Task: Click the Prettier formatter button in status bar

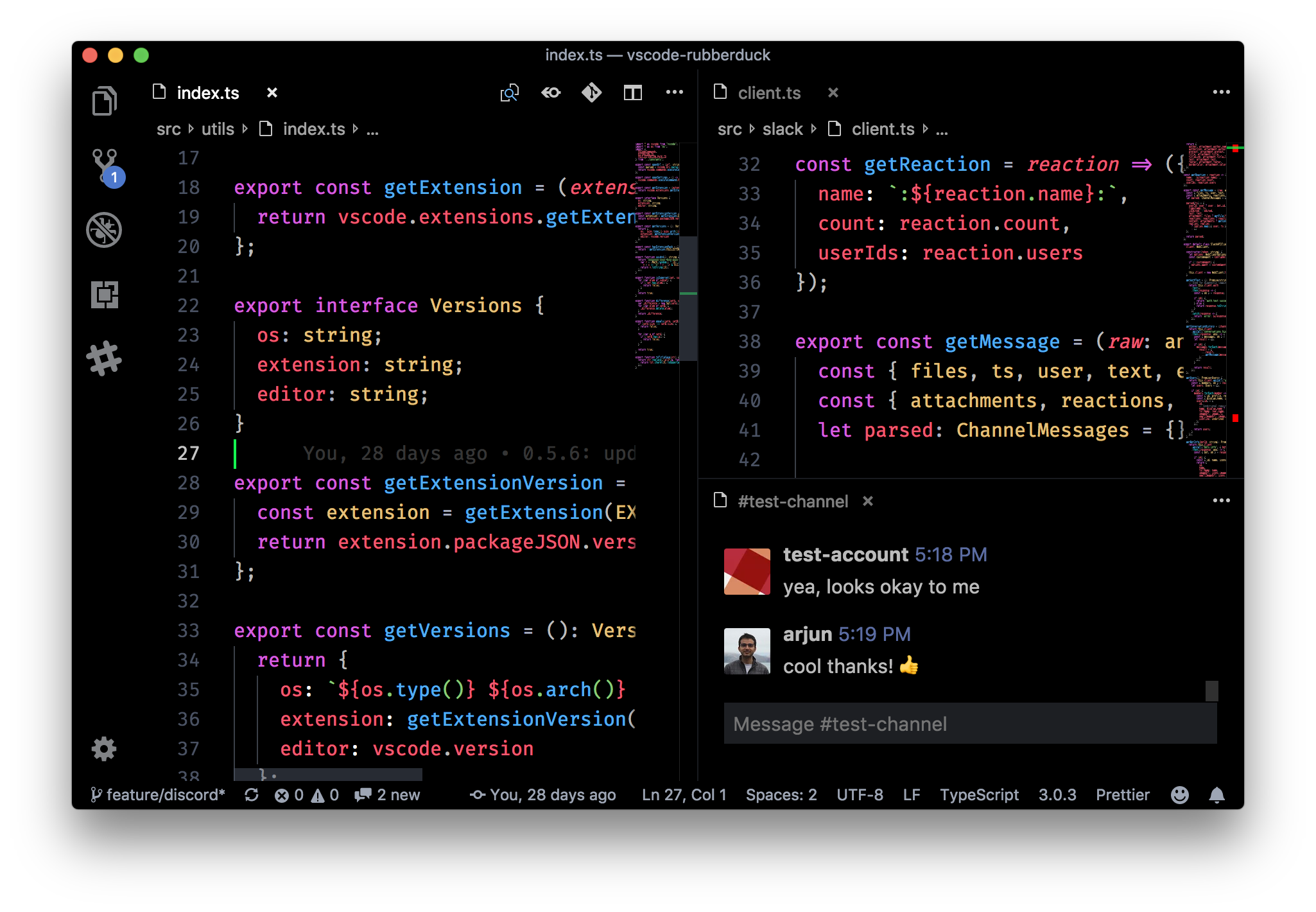Action: pyautogui.click(x=1122, y=796)
